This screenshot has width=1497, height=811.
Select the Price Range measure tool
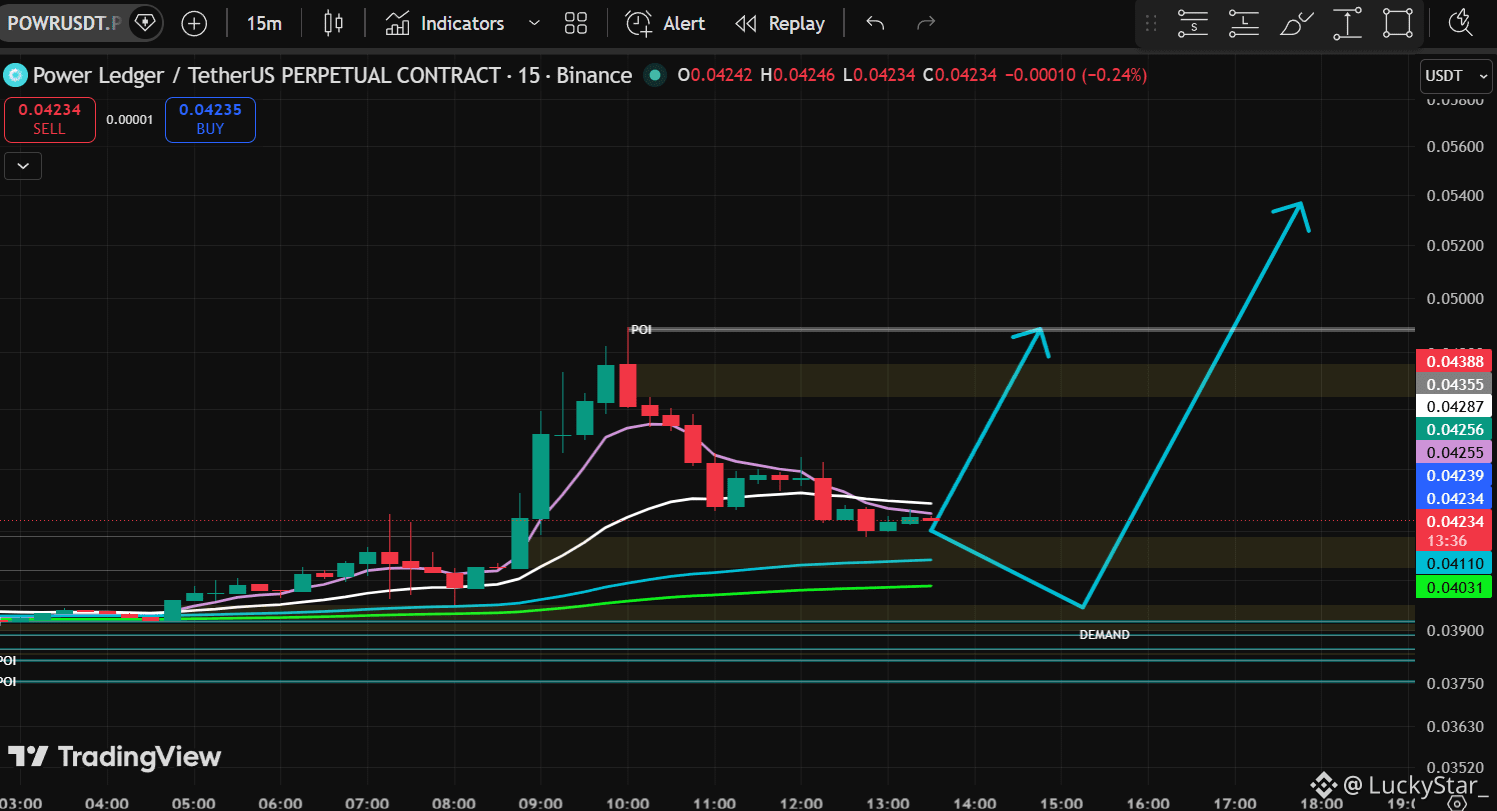[x=1348, y=23]
